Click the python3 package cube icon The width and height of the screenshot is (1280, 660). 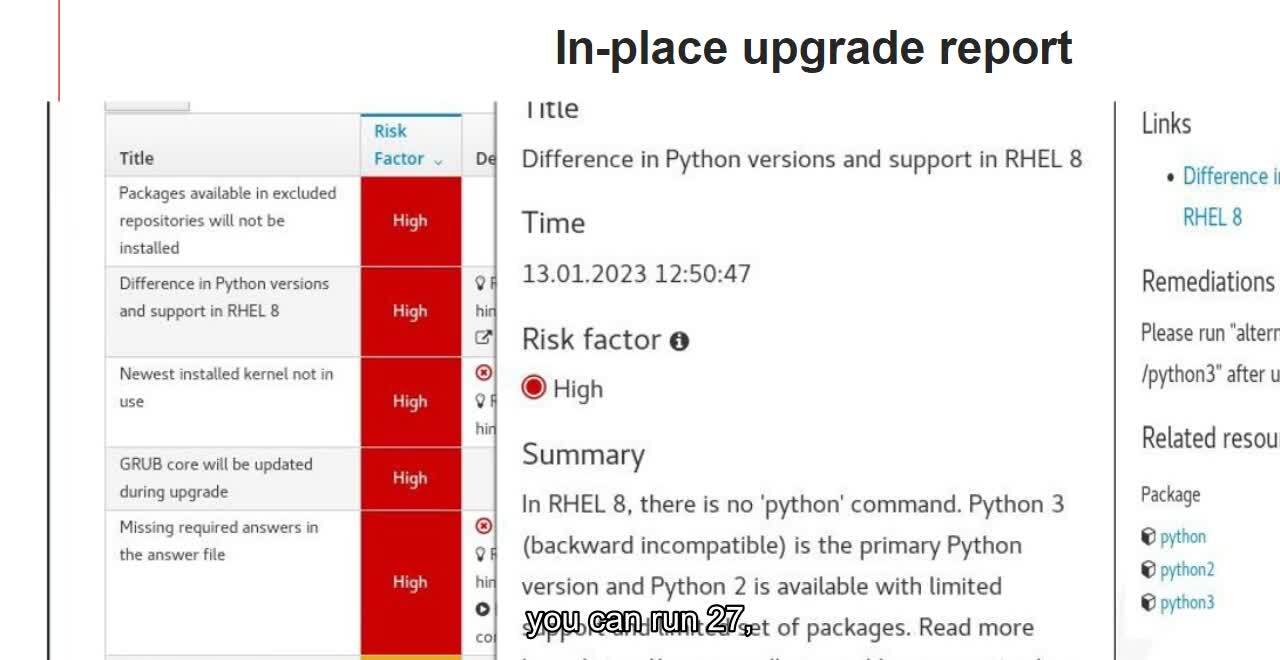(1148, 603)
